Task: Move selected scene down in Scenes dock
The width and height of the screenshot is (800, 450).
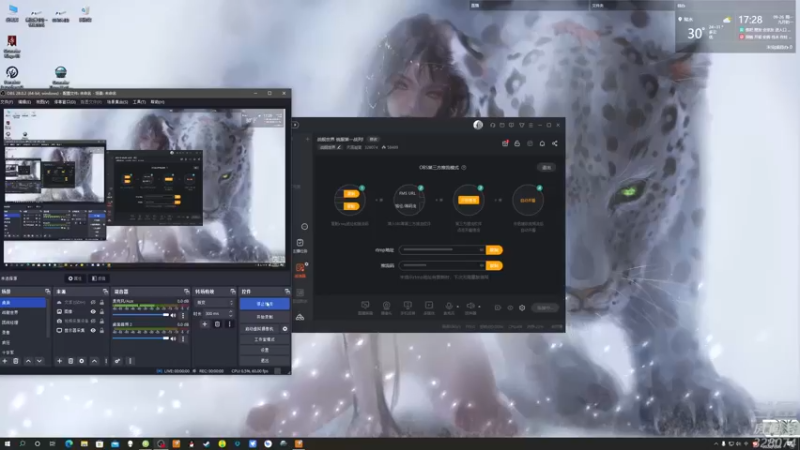Action: [x=39, y=361]
